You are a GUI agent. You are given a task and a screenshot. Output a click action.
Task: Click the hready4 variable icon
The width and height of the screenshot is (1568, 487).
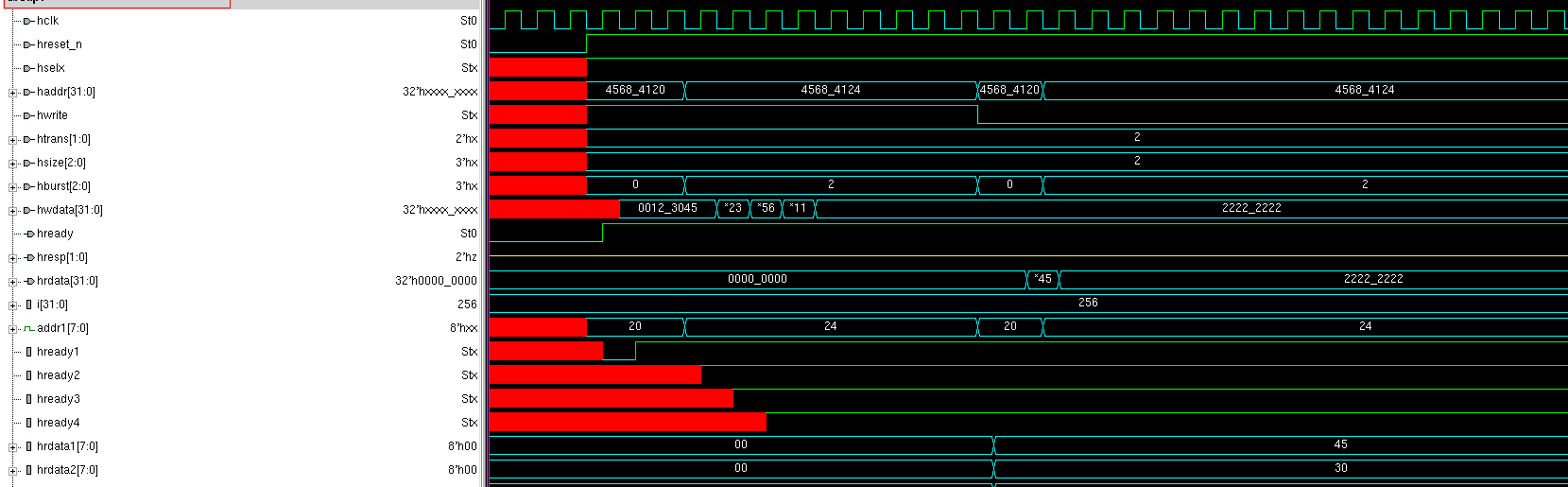(x=28, y=423)
